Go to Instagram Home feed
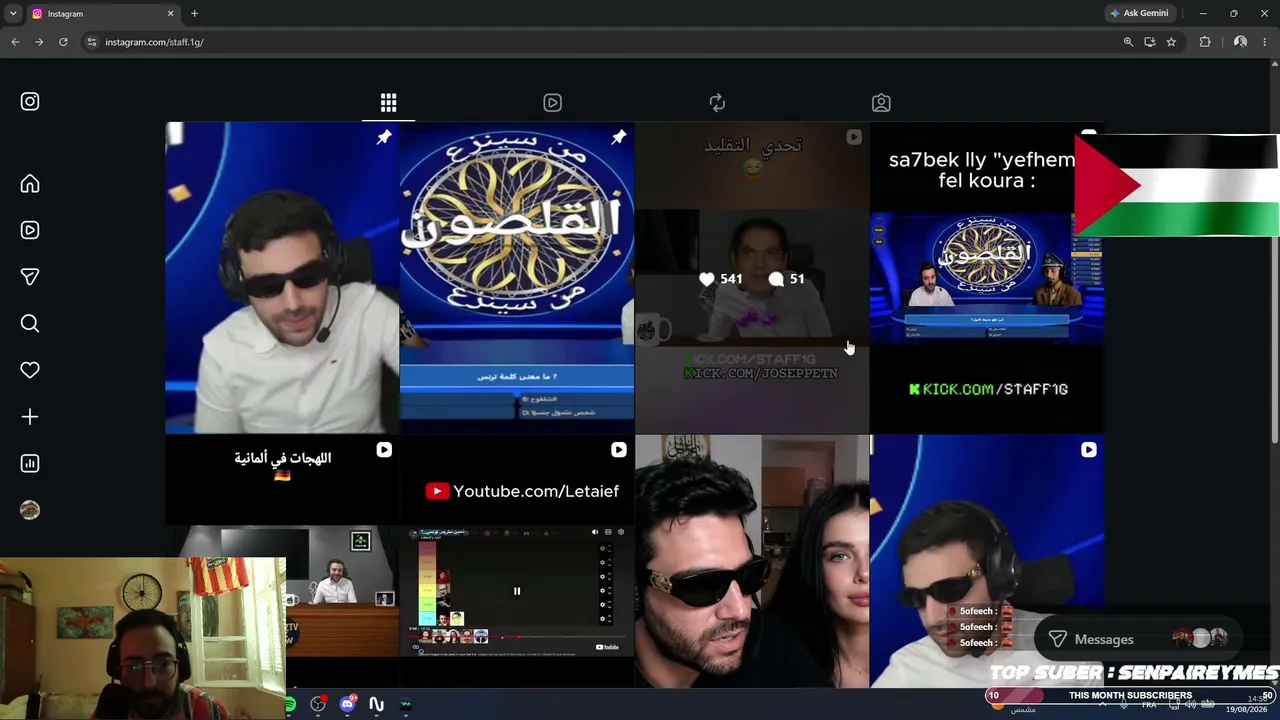Screen dimensions: 1280x720 30,184
